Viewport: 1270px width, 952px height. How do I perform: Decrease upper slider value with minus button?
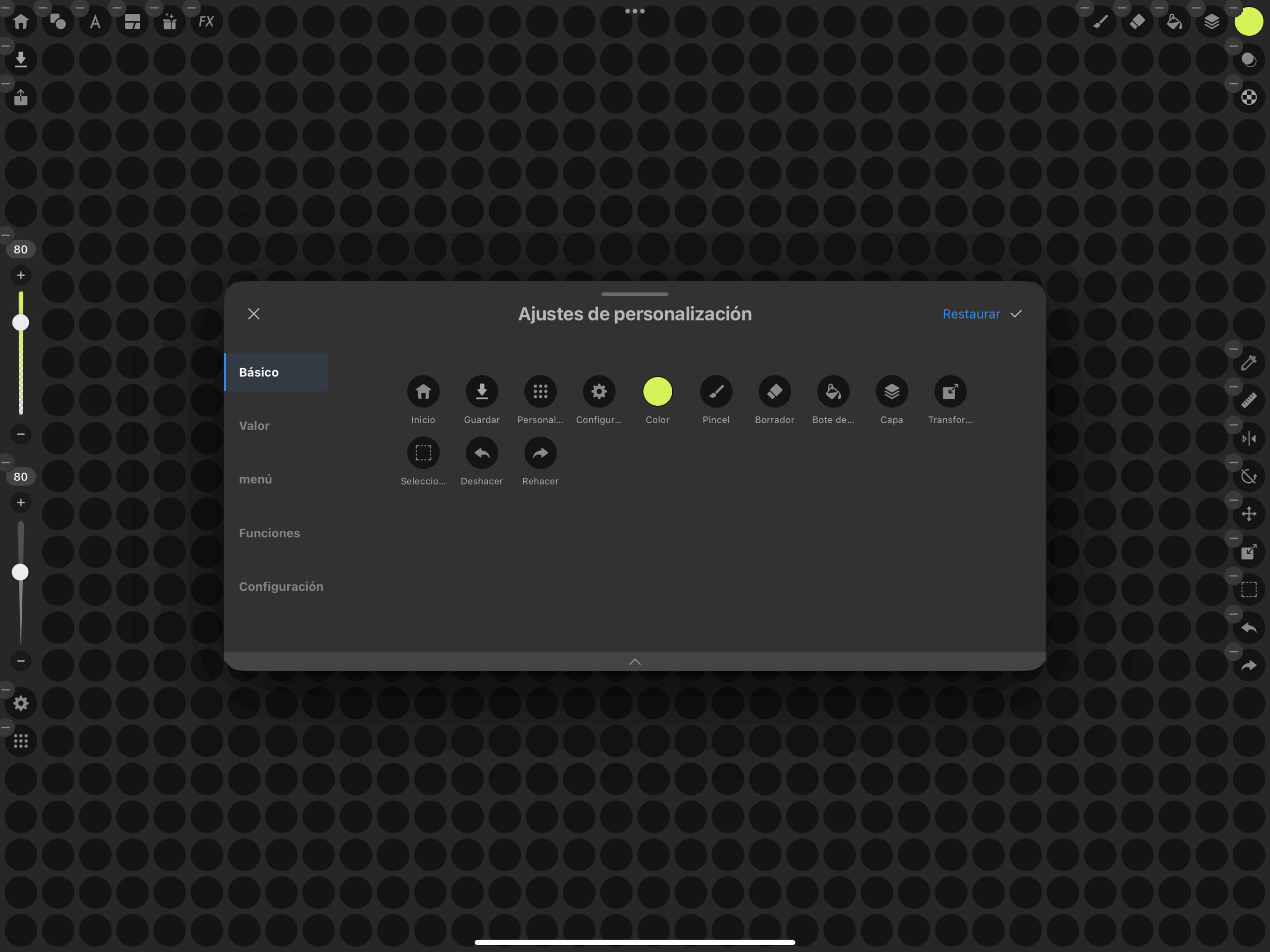21,434
